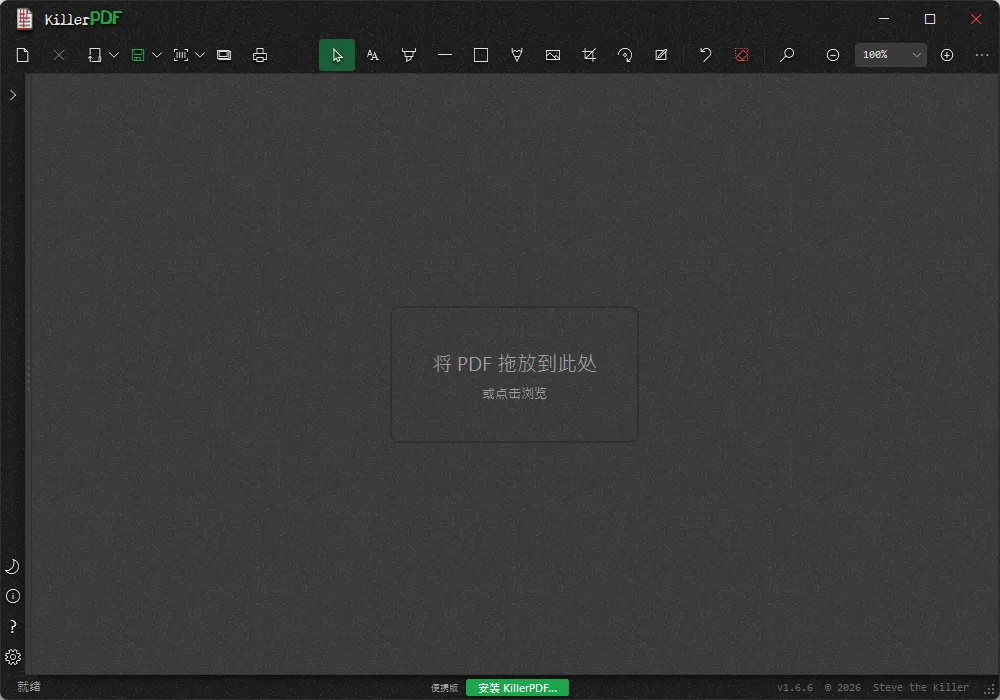Image resolution: width=1000 pixels, height=700 pixels.
Task: Open settings gear icon
Action: (13, 657)
